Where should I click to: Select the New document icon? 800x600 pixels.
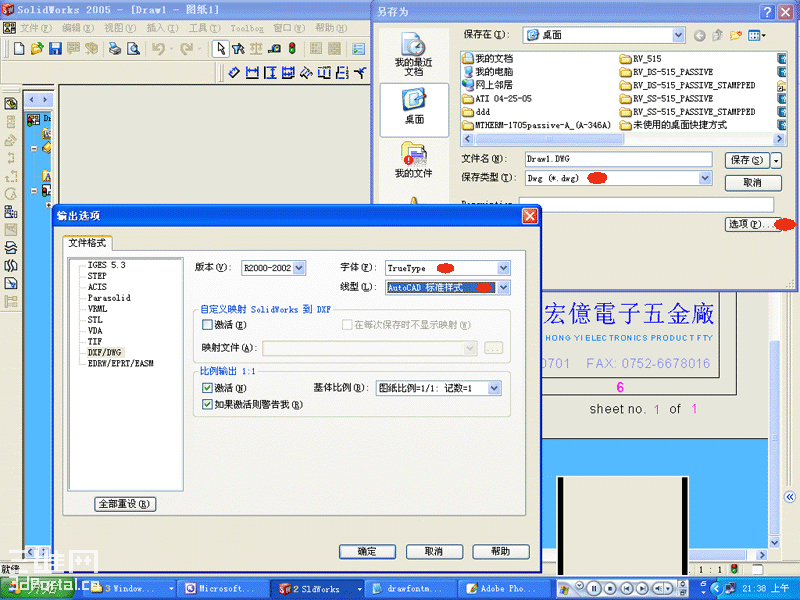[17, 48]
